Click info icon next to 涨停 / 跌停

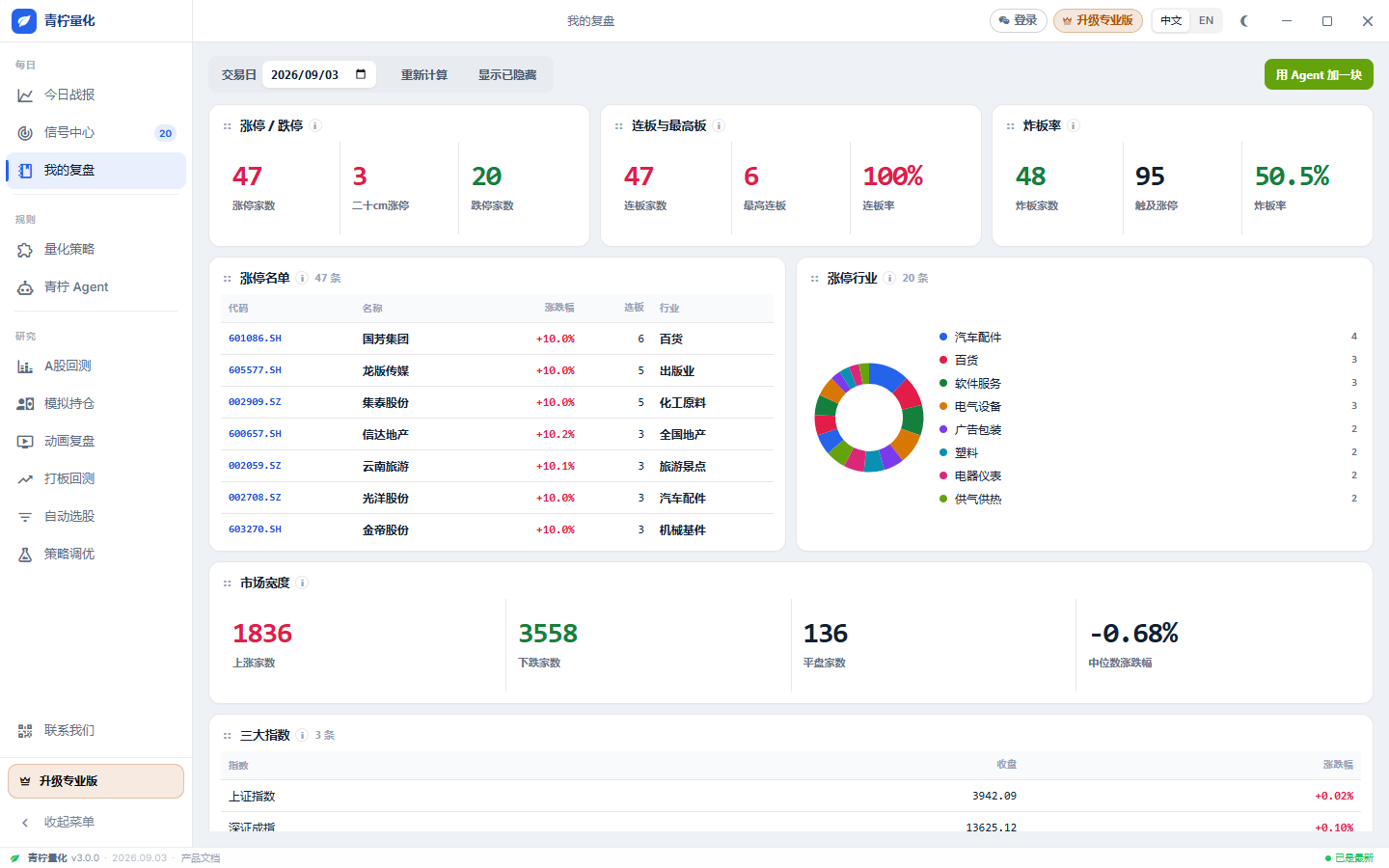coord(315,125)
